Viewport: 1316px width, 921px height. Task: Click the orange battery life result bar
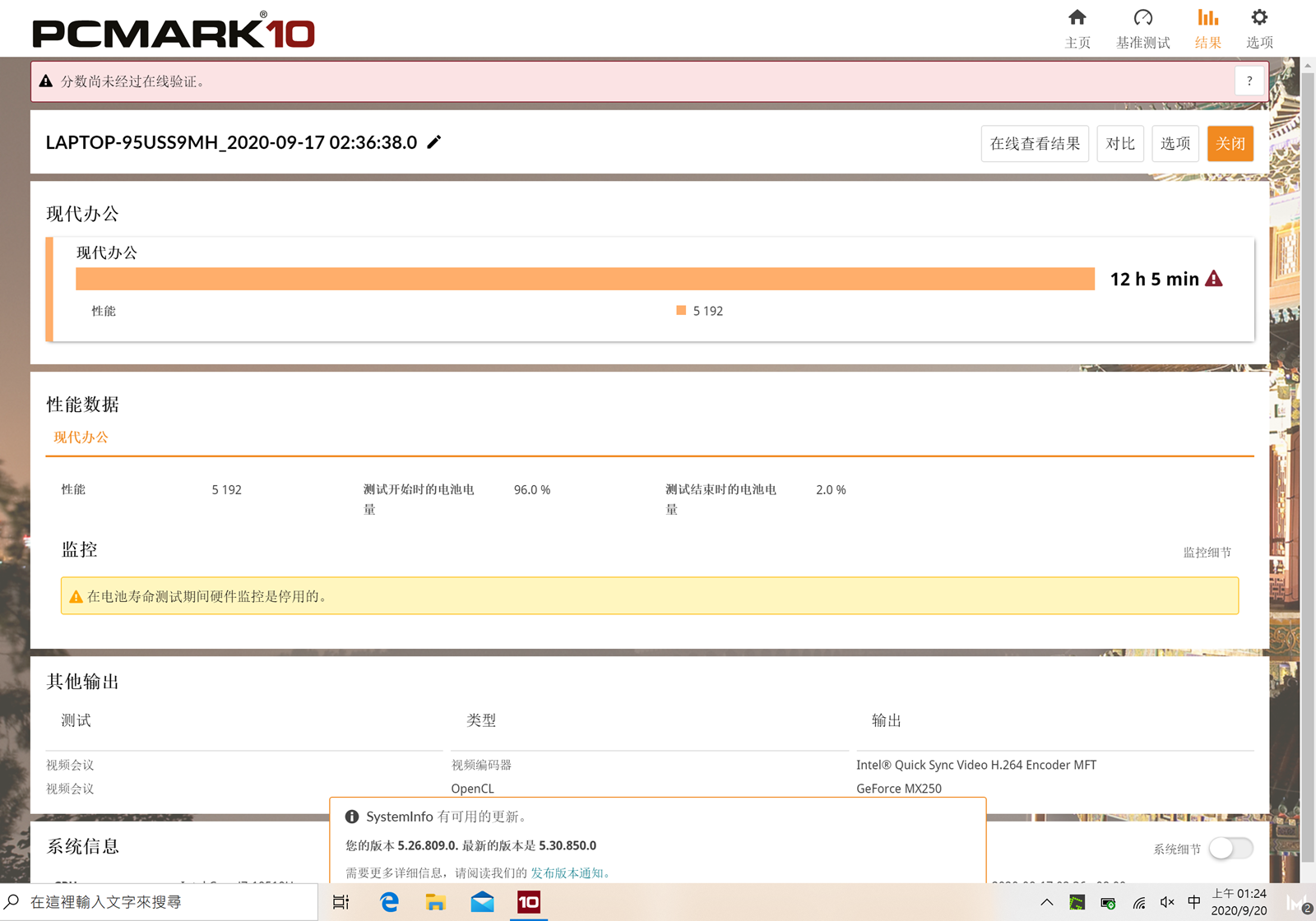[x=584, y=279]
